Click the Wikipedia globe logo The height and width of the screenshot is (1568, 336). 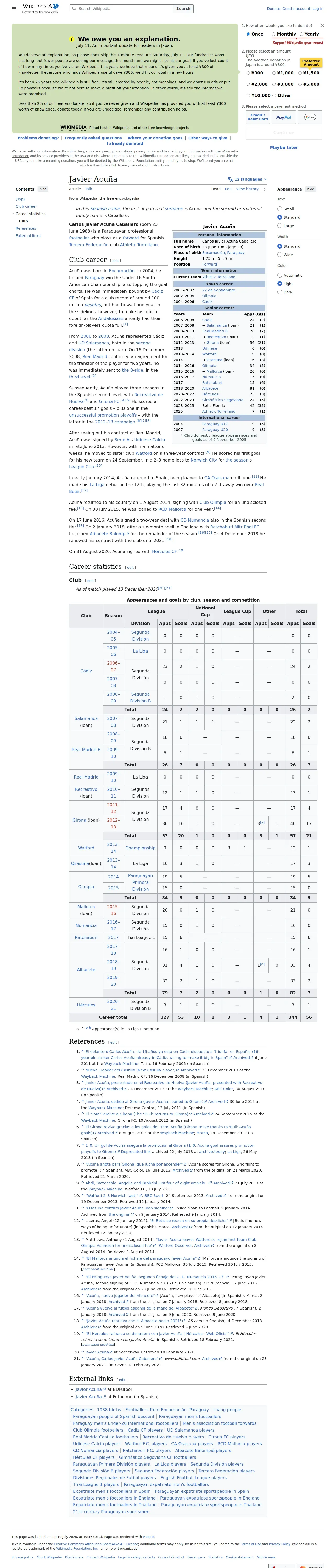click(x=55, y=6)
